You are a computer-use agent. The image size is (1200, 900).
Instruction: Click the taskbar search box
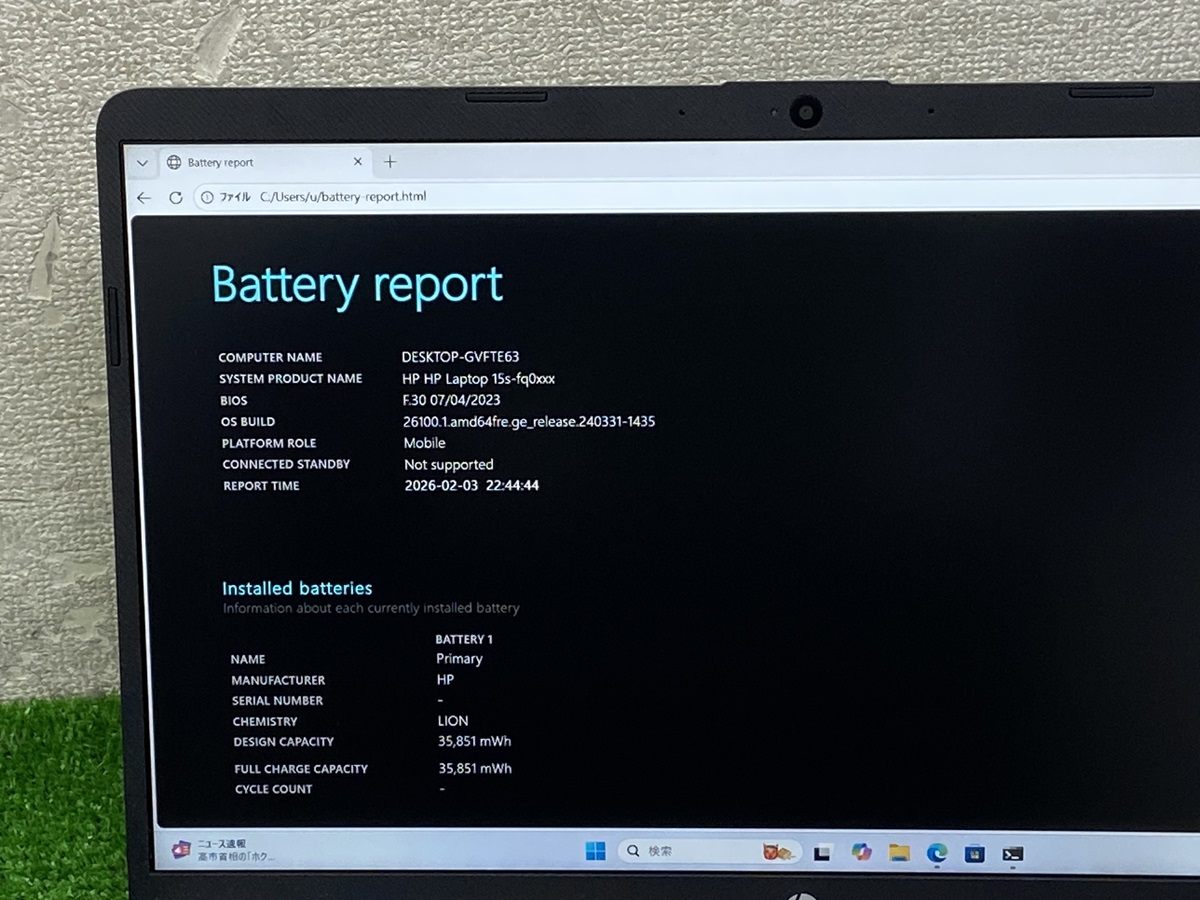click(690, 851)
